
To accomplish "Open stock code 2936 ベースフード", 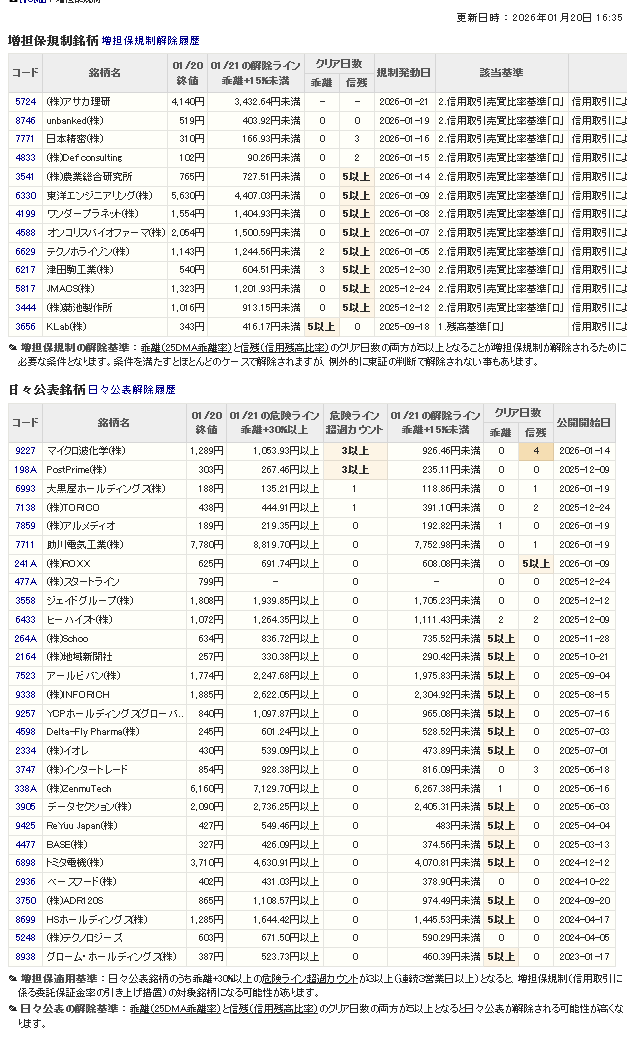I will point(25,881).
